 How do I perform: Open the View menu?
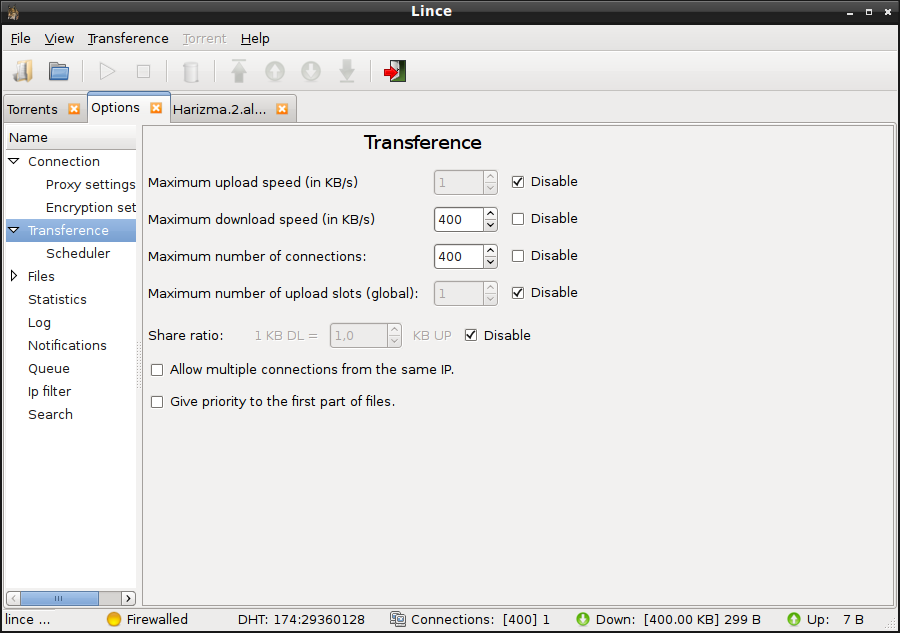59,38
